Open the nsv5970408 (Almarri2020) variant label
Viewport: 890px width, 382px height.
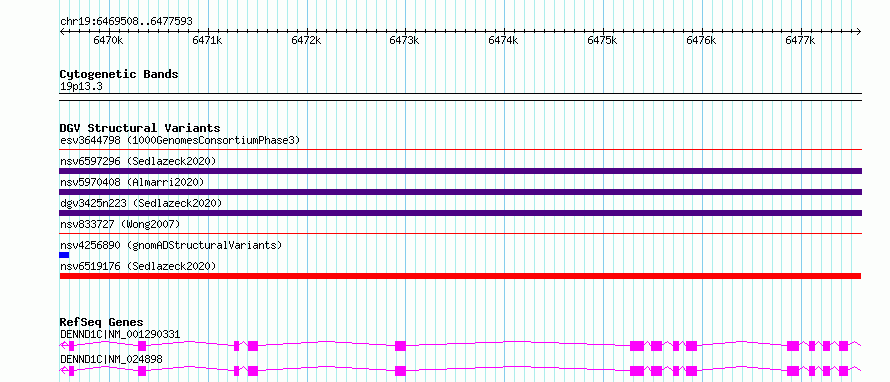(132, 182)
